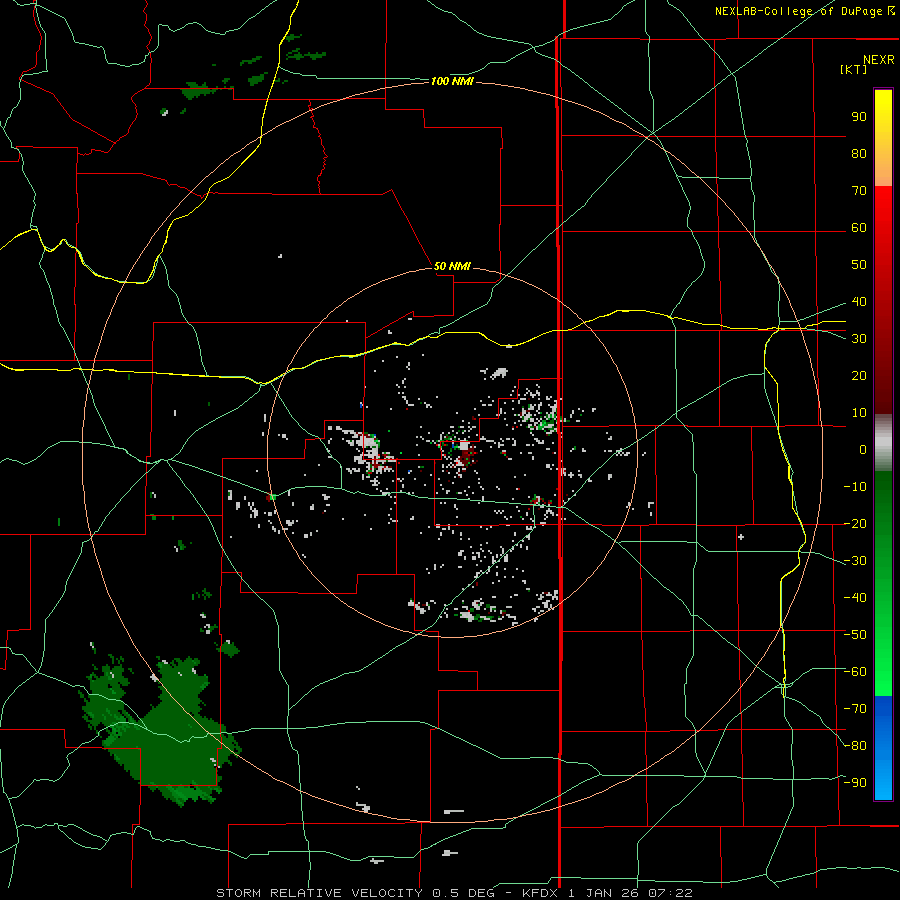Pick the -90 value on velocity scale
The height and width of the screenshot is (900, 900).
[x=855, y=782]
